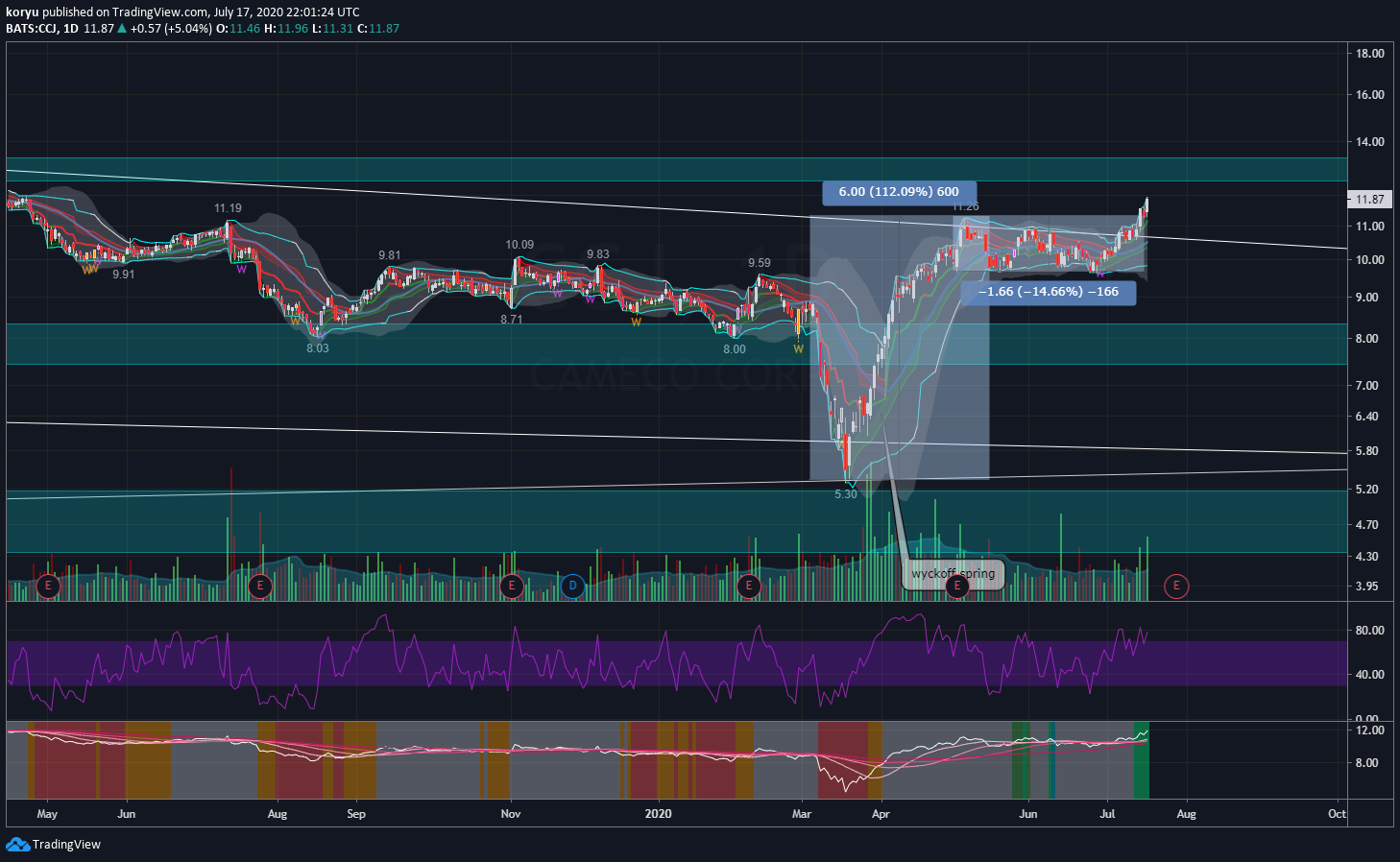Click the 'May' label on time axis
This screenshot has width=1400, height=862.
point(47,814)
